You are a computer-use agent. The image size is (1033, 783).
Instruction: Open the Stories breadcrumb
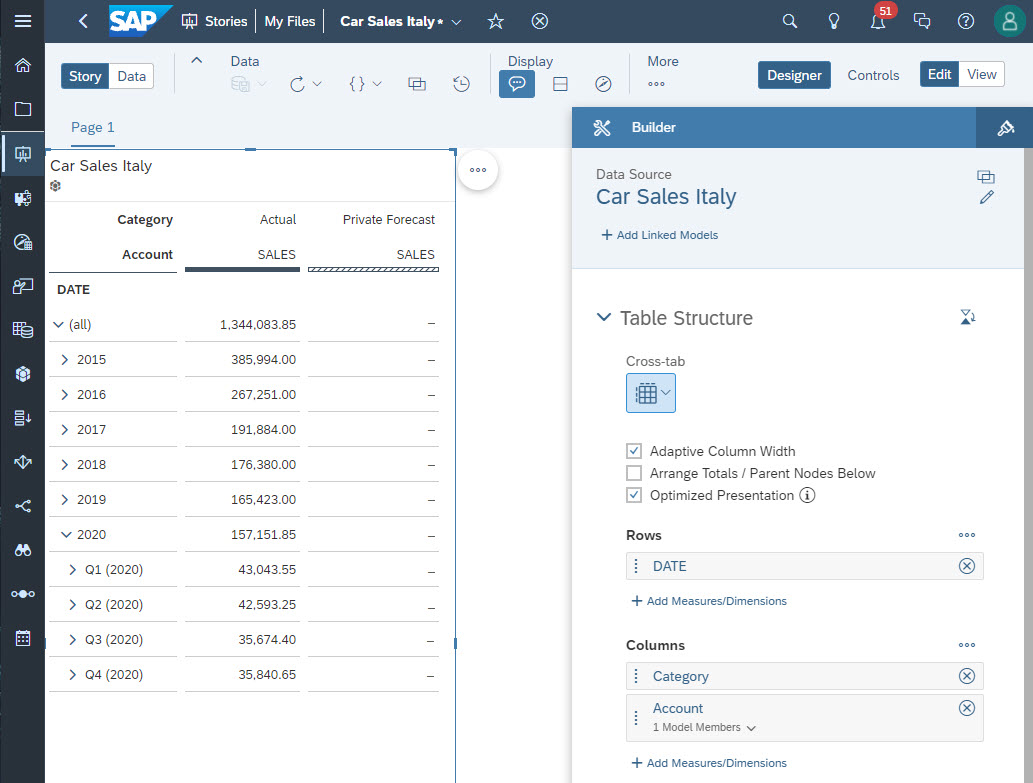(x=215, y=22)
